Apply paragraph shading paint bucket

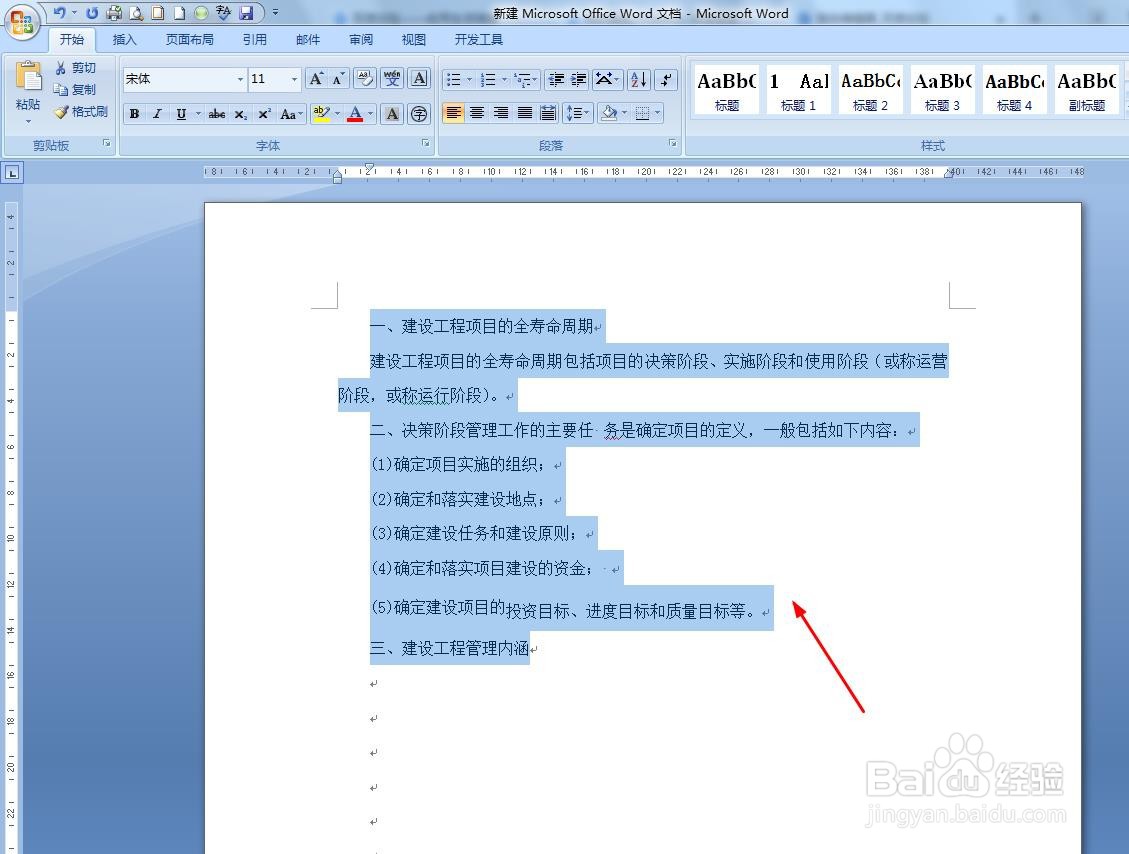click(x=608, y=113)
